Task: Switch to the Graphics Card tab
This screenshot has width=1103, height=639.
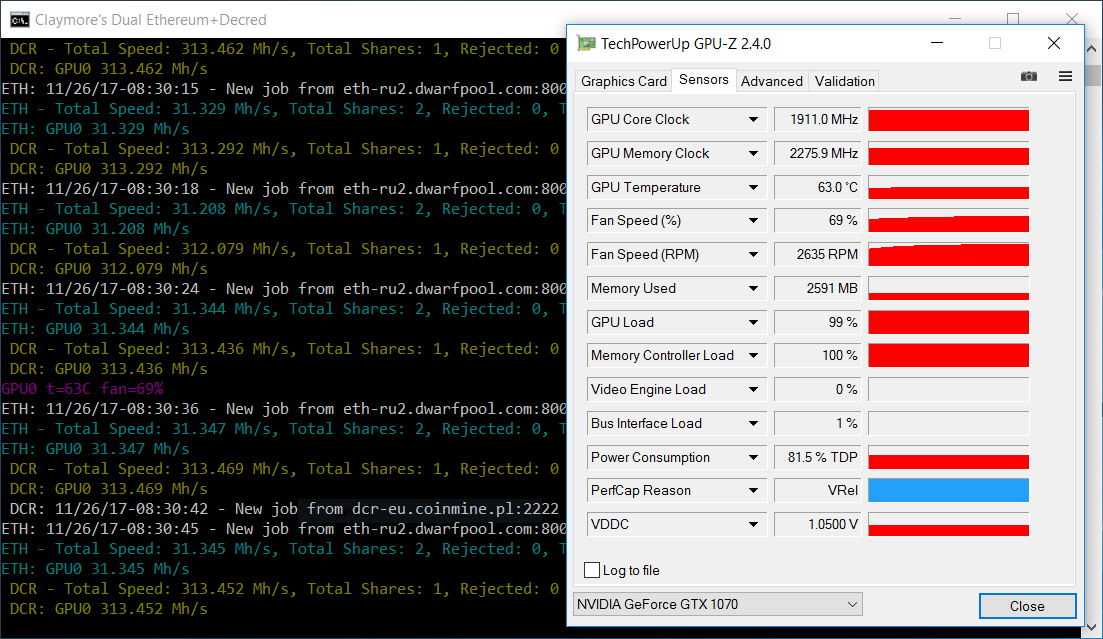Action: tap(623, 81)
